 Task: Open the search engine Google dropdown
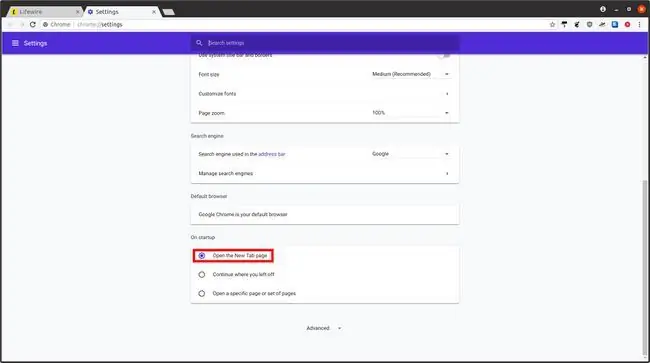pos(410,154)
